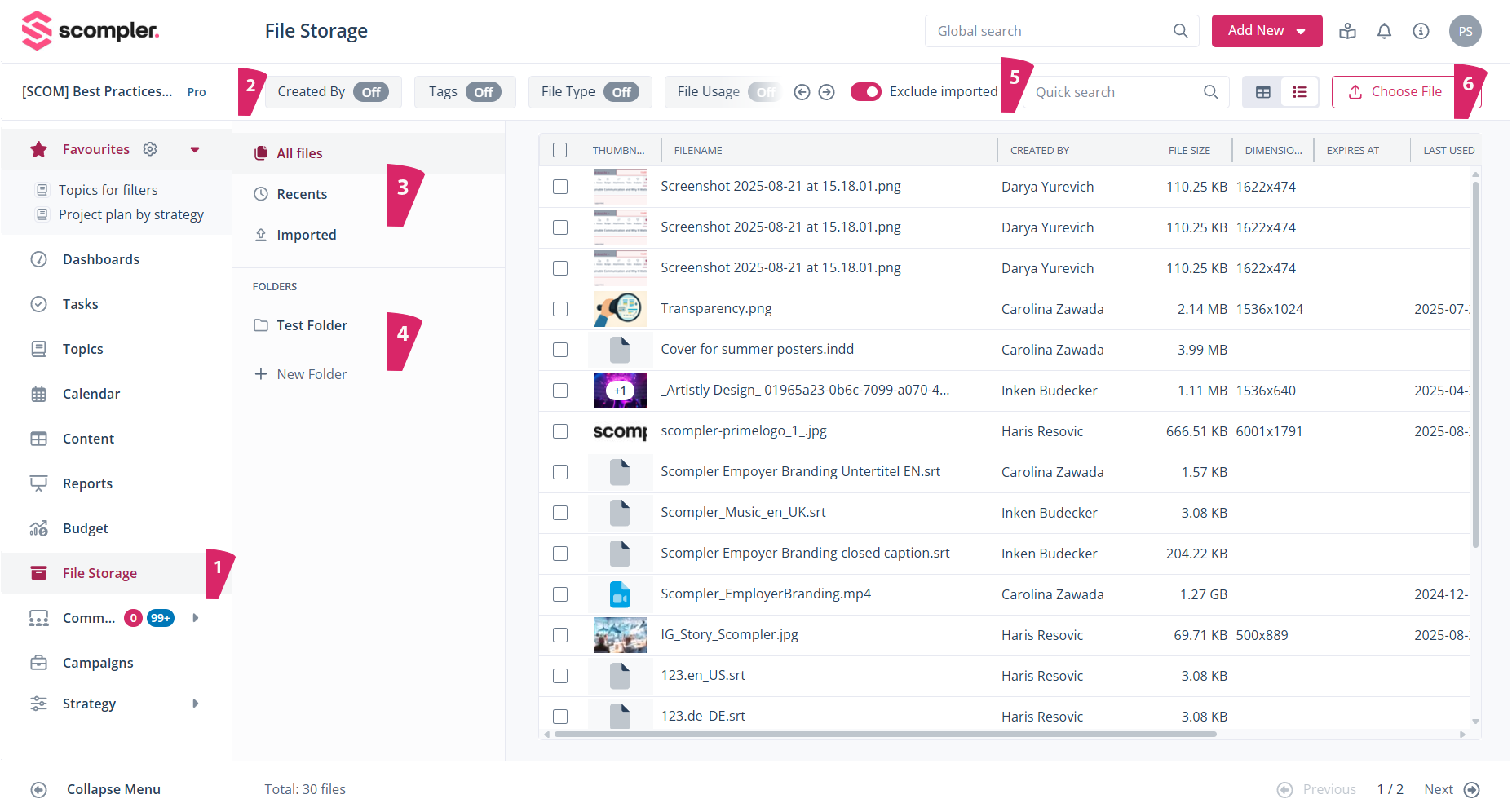Image resolution: width=1512 pixels, height=812 pixels.
Task: Disable the Exclude imported toggle
Action: tap(865, 92)
